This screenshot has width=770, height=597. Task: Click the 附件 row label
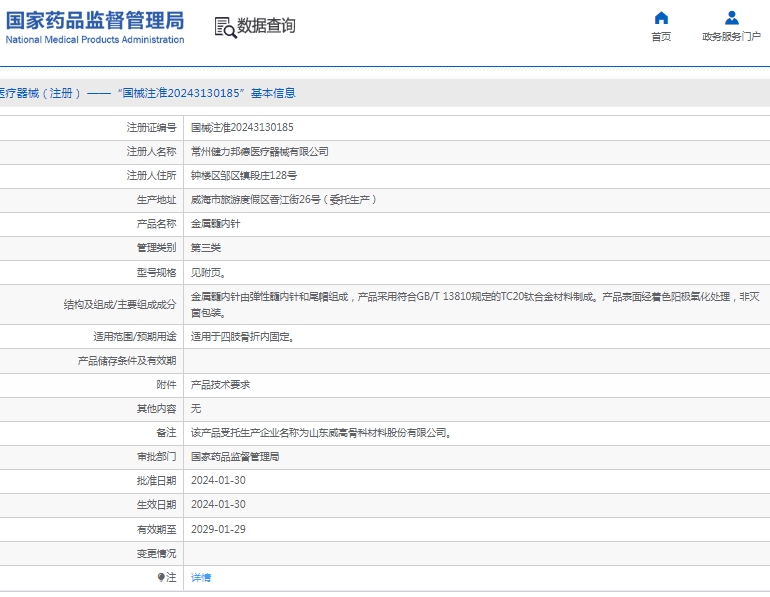(166, 385)
